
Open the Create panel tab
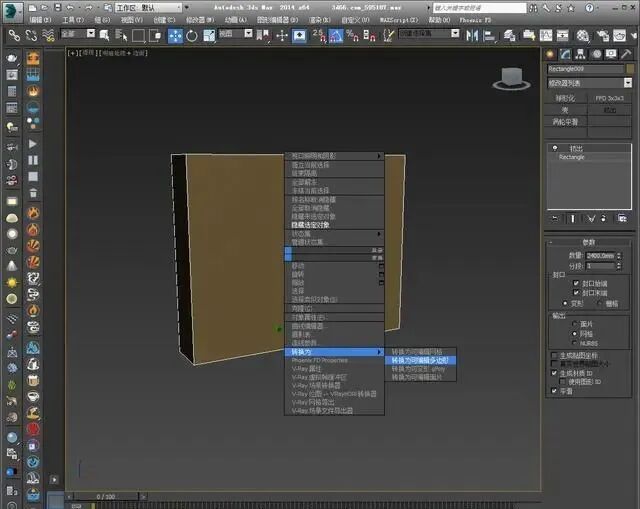[x=550, y=54]
